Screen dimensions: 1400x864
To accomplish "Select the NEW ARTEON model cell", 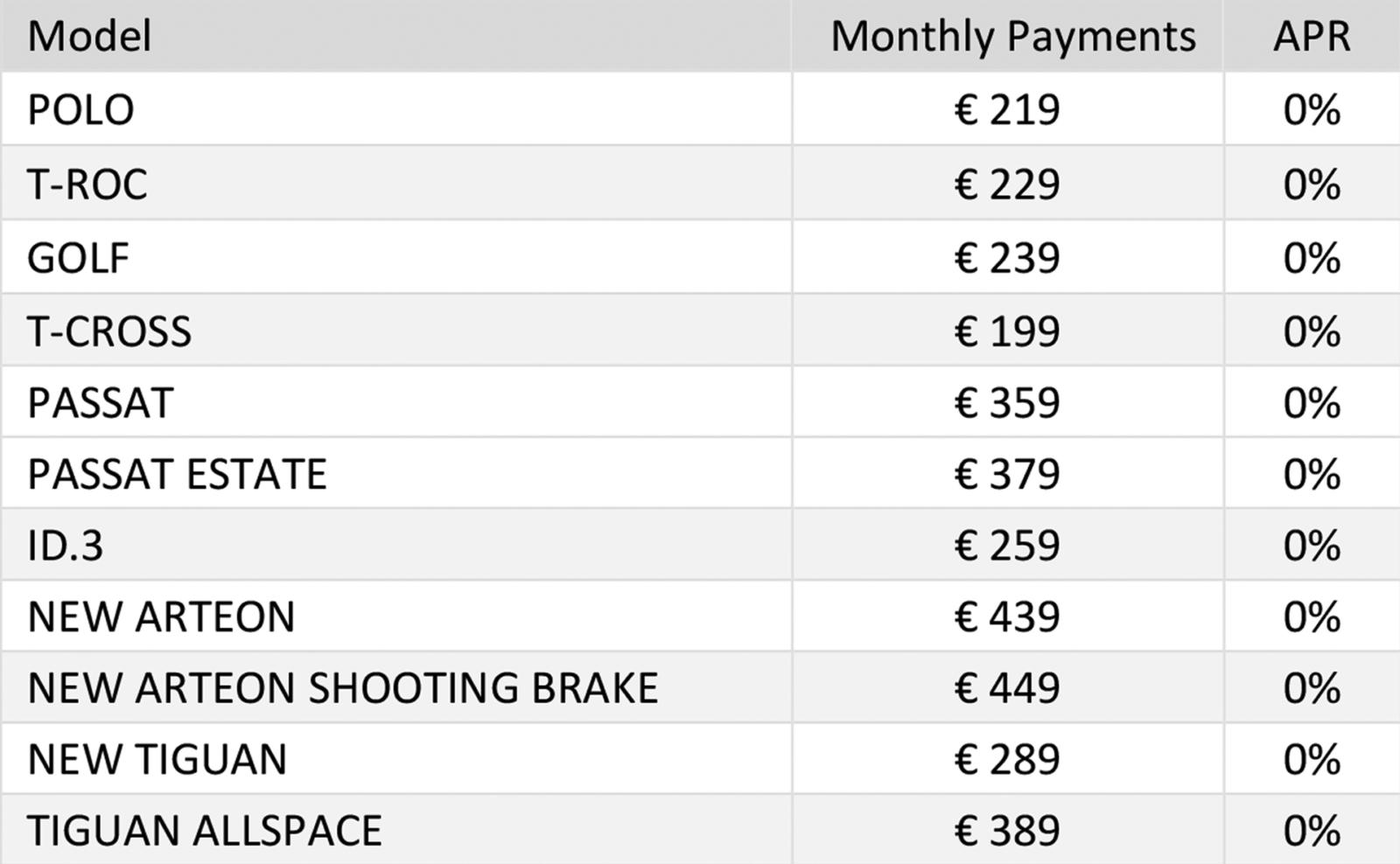I will click(395, 616).
